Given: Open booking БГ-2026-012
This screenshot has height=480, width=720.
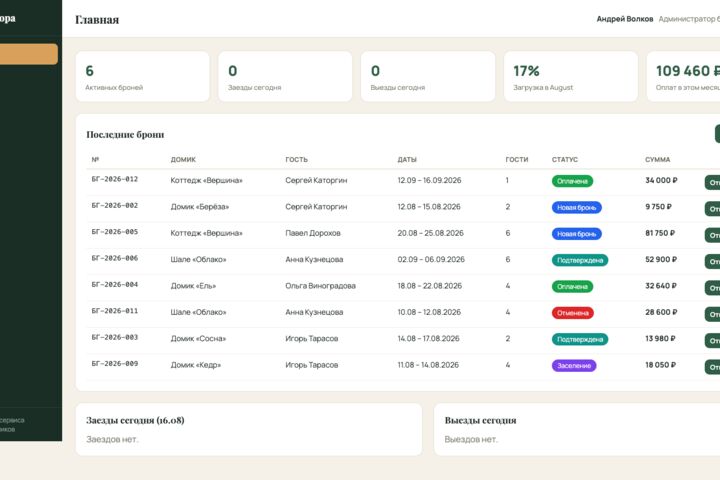Looking at the screenshot, I should point(115,179).
